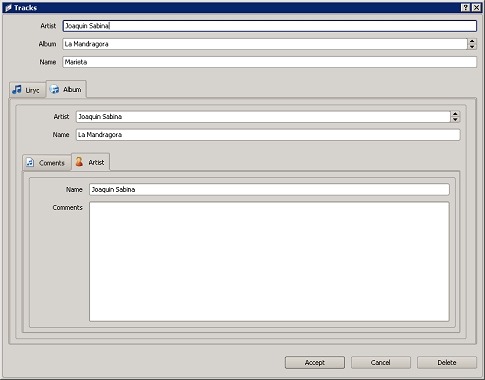
Task: Click the Album tab disc icon
Action: pyautogui.click(x=54, y=89)
